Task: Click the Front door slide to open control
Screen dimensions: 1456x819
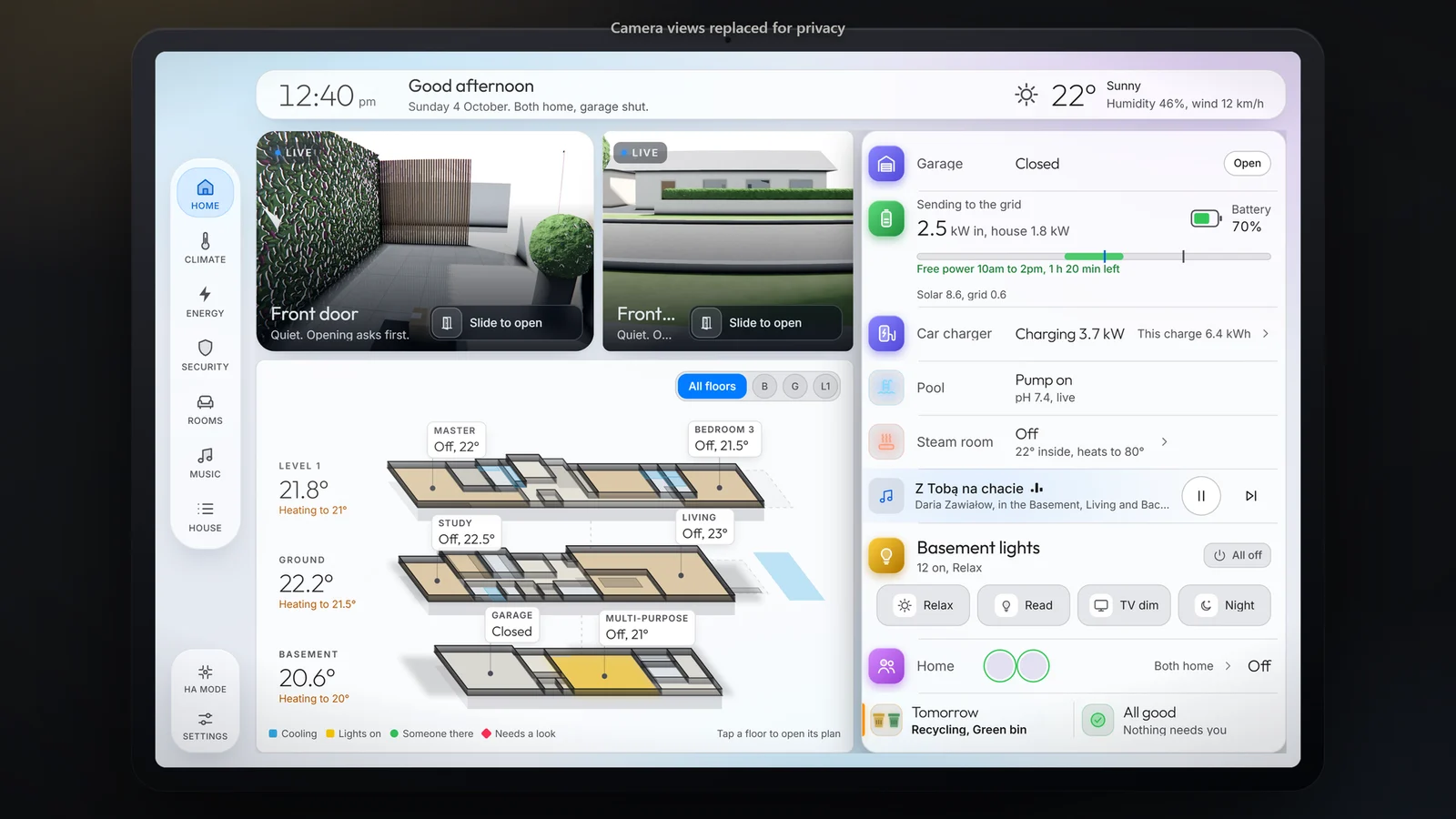Action: click(x=506, y=323)
